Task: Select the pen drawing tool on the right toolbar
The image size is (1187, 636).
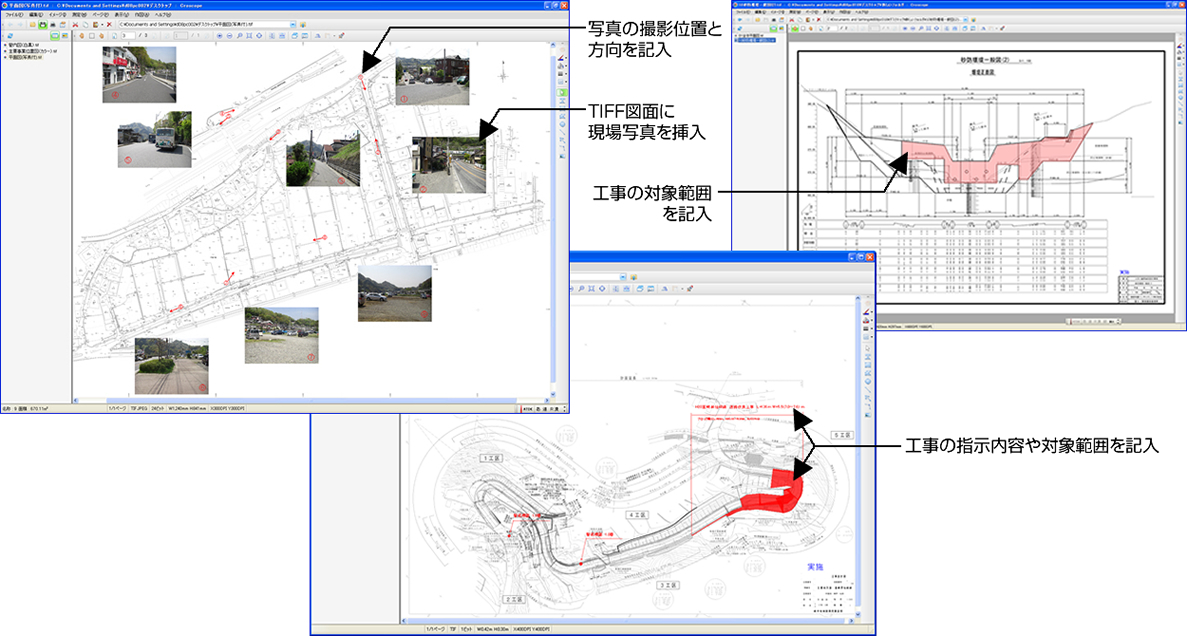Action: coord(562,58)
